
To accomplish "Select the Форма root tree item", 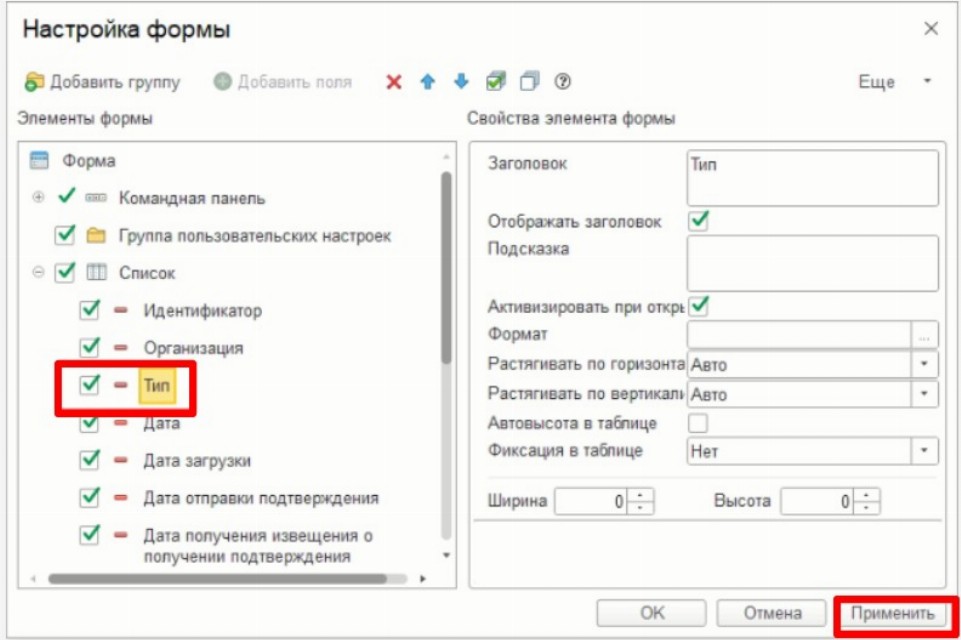I will [x=88, y=160].
